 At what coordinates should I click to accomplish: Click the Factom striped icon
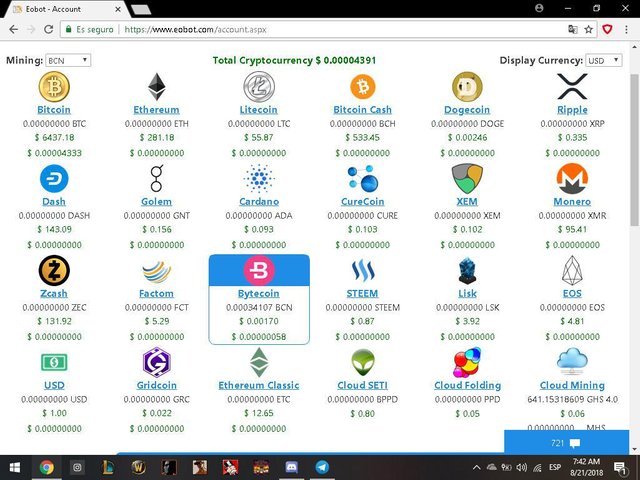pyautogui.click(x=157, y=272)
